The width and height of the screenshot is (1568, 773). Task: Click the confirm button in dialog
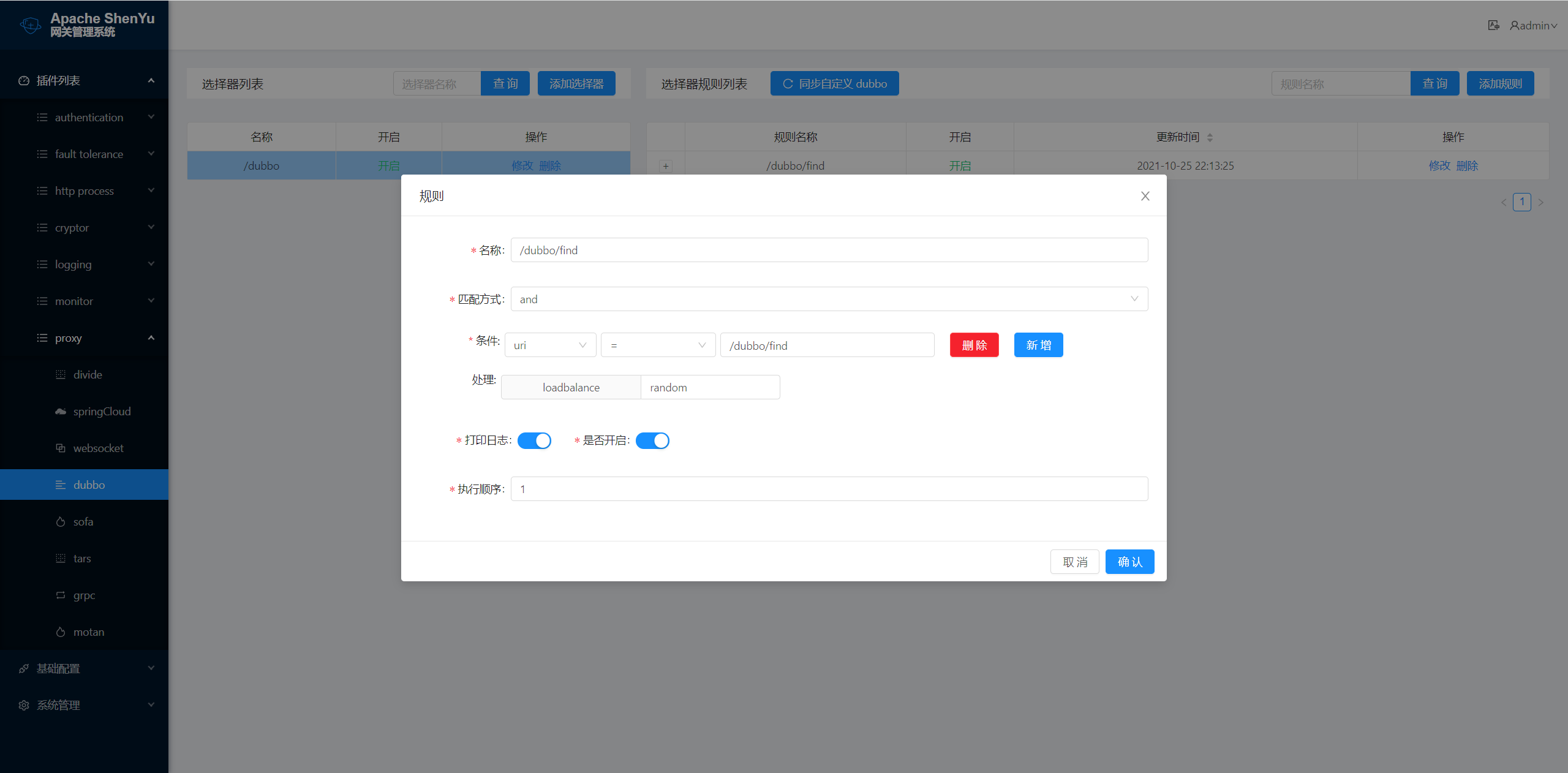point(1129,562)
